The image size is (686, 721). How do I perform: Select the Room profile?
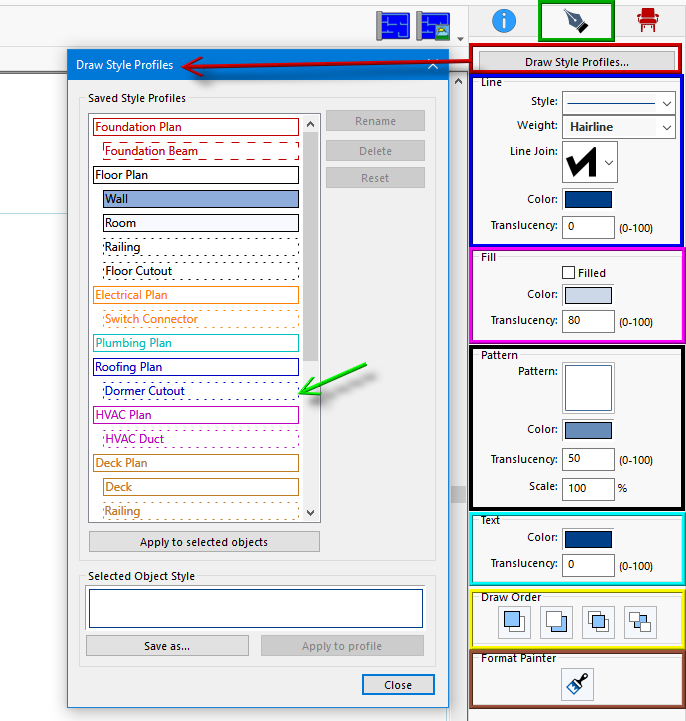[x=201, y=223]
